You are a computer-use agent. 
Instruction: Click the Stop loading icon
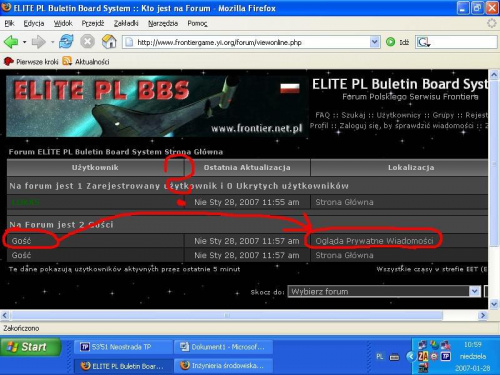[87, 42]
